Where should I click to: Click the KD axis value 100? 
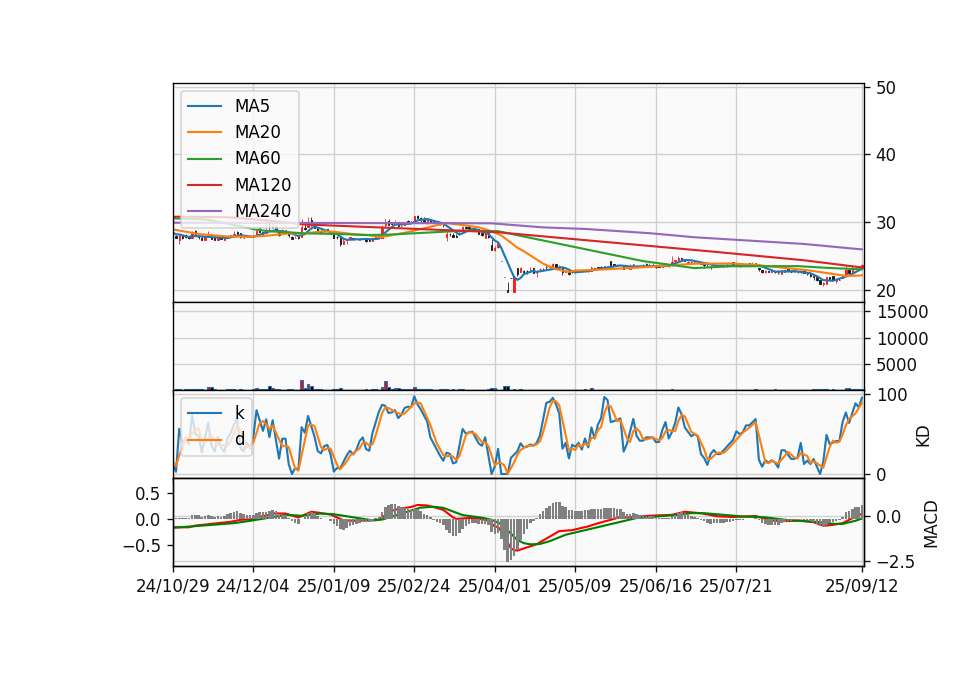click(x=891, y=396)
